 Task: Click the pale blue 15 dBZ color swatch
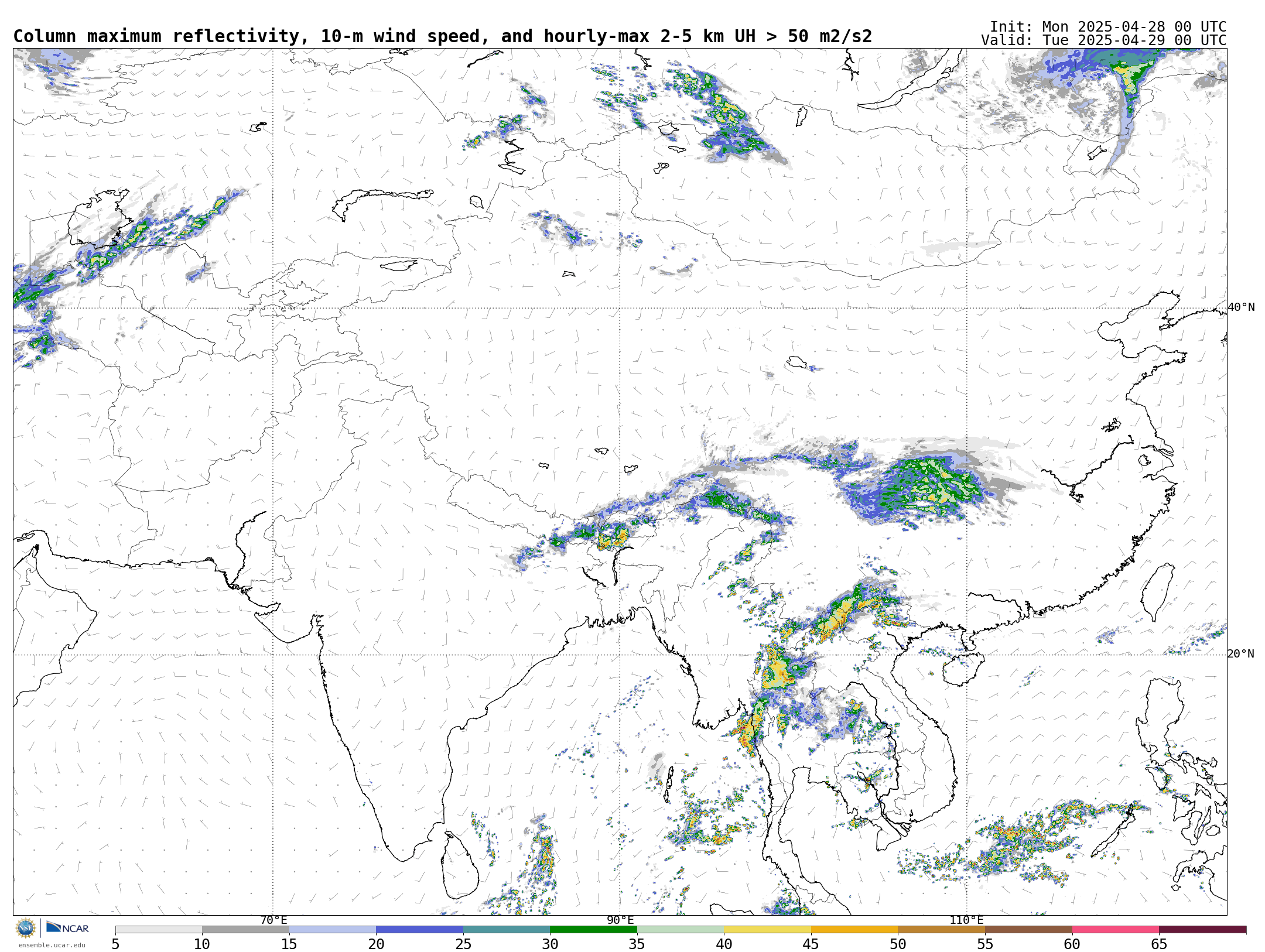coord(333,930)
